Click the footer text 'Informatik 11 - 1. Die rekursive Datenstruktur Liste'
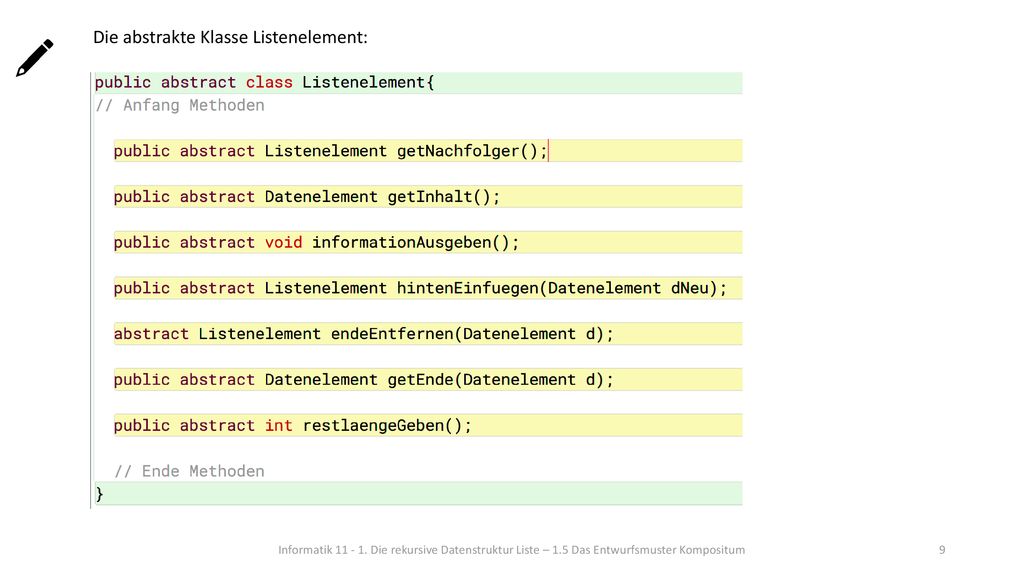Viewport: 1024px width, 576px height. (x=409, y=550)
